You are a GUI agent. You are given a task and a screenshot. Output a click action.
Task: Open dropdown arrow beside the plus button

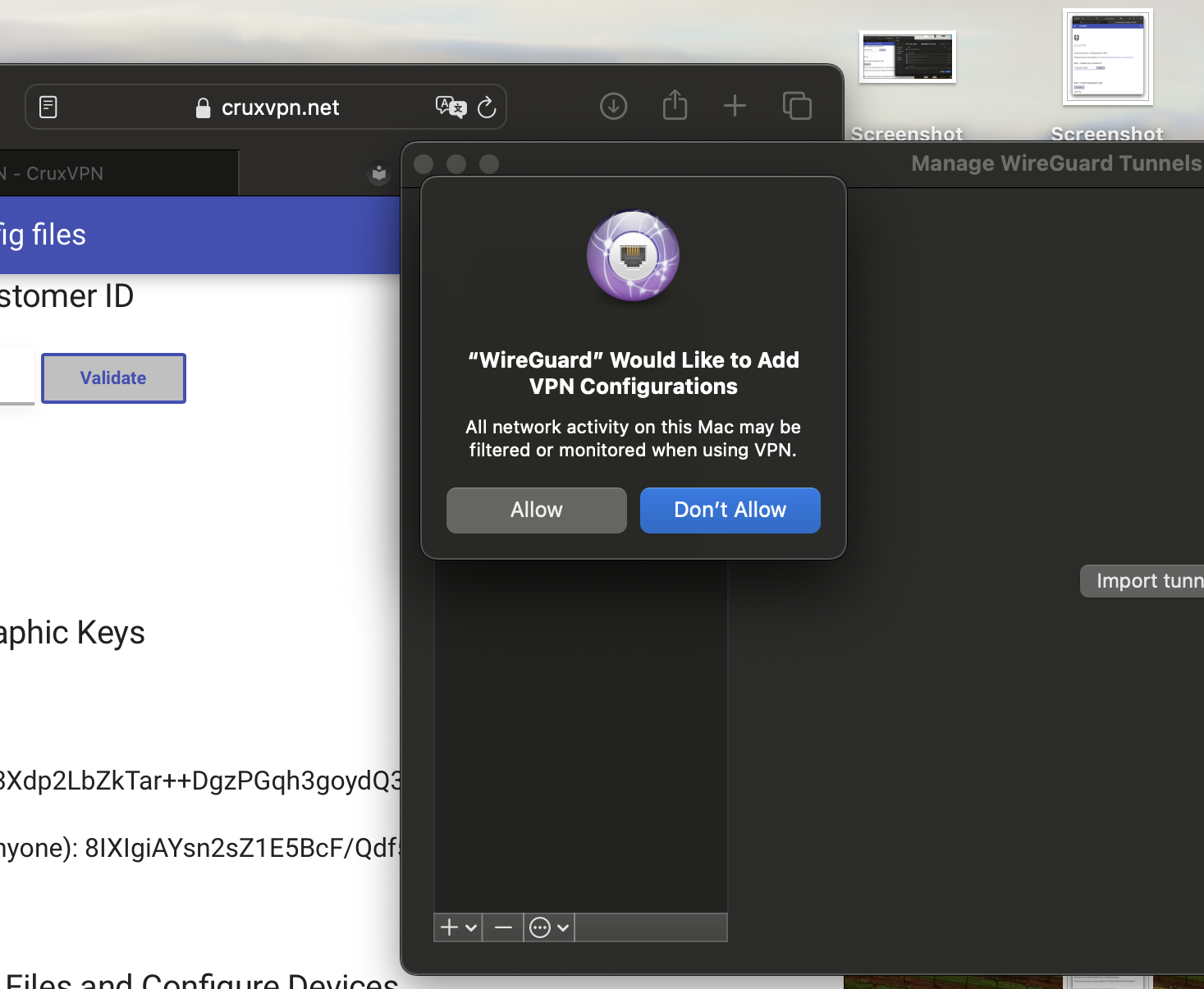[x=471, y=927]
